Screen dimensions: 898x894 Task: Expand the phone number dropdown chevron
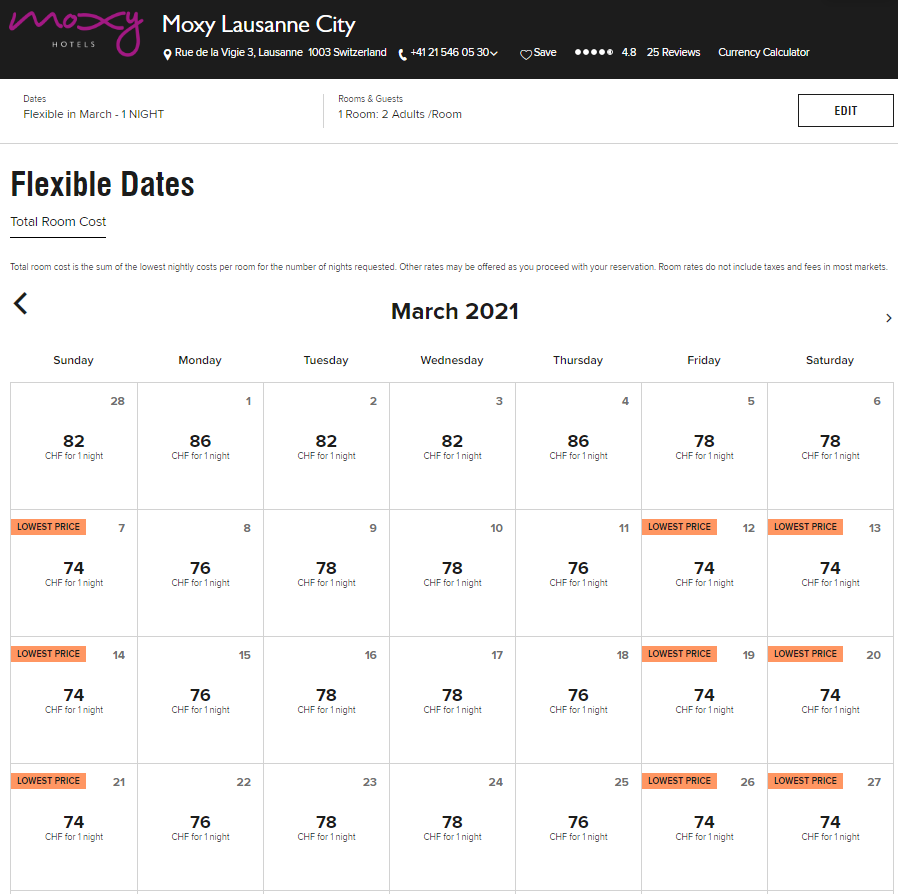click(x=494, y=53)
